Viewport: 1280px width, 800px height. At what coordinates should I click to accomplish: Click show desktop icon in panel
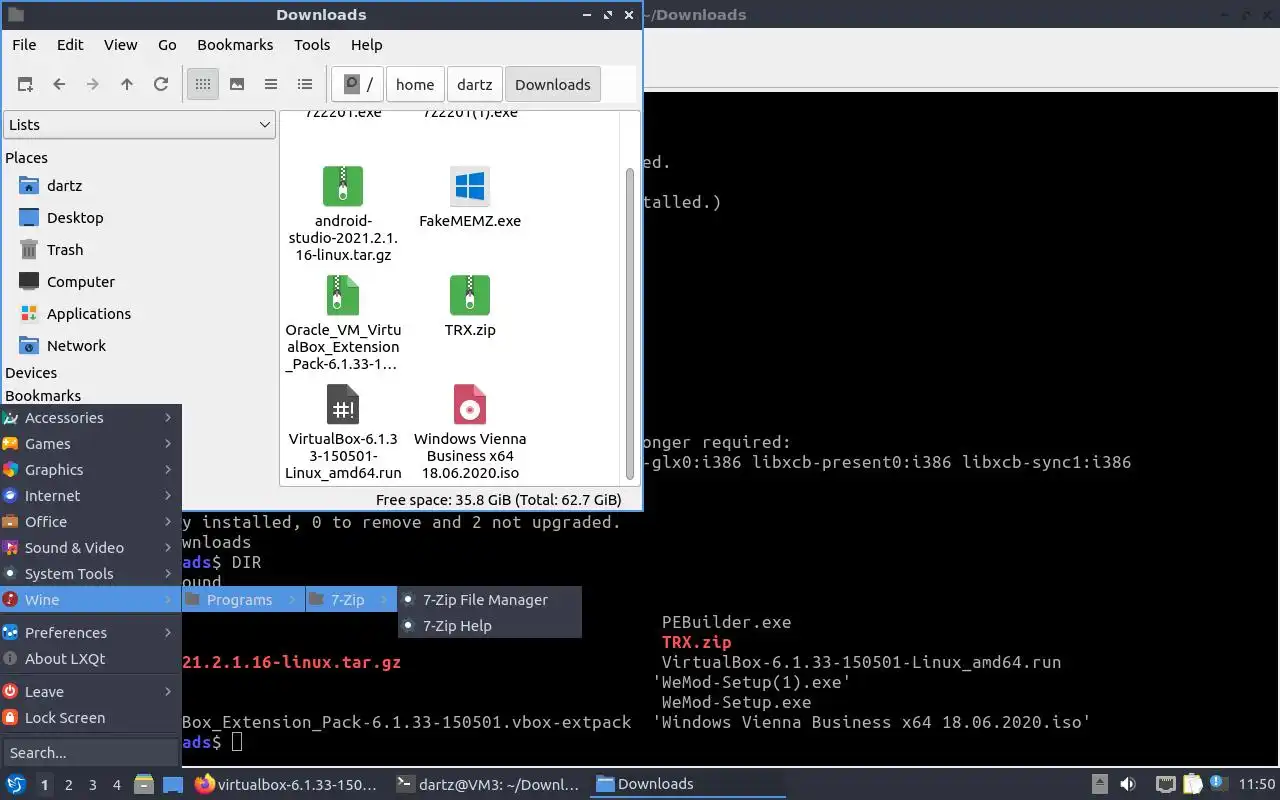point(173,785)
